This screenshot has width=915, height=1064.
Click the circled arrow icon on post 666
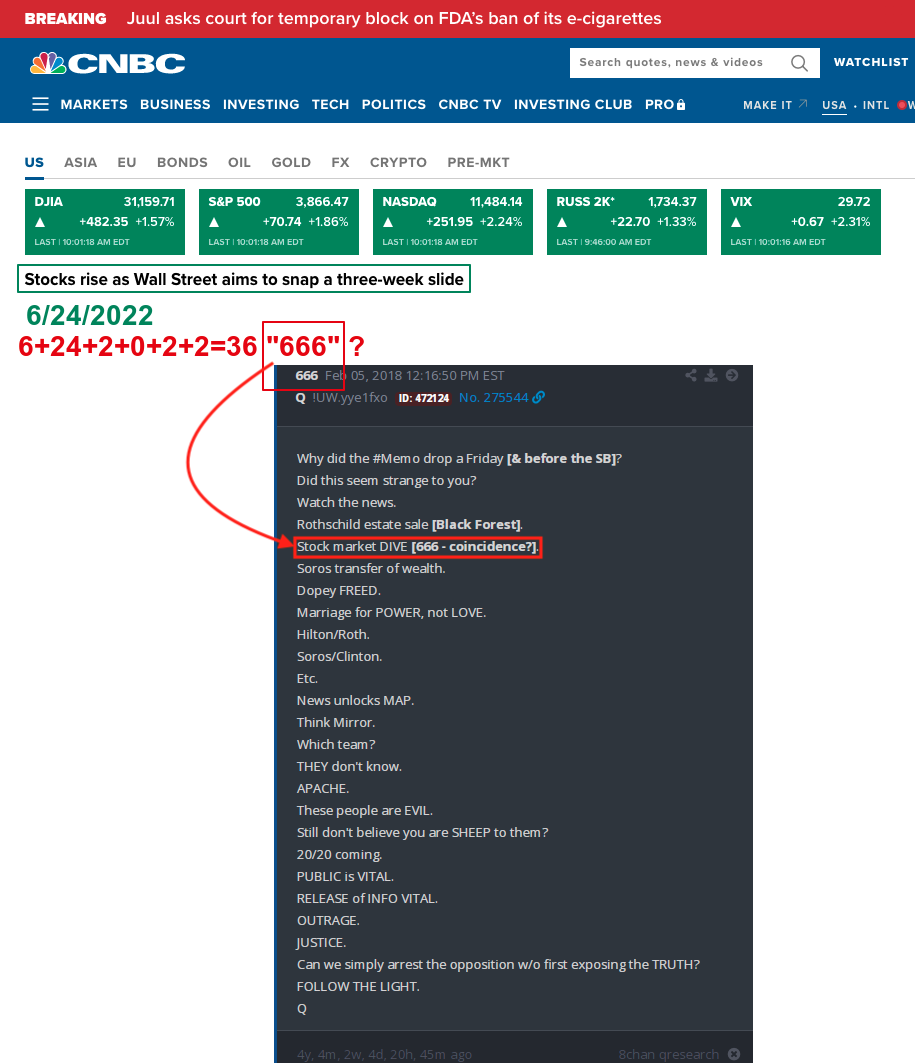point(732,375)
